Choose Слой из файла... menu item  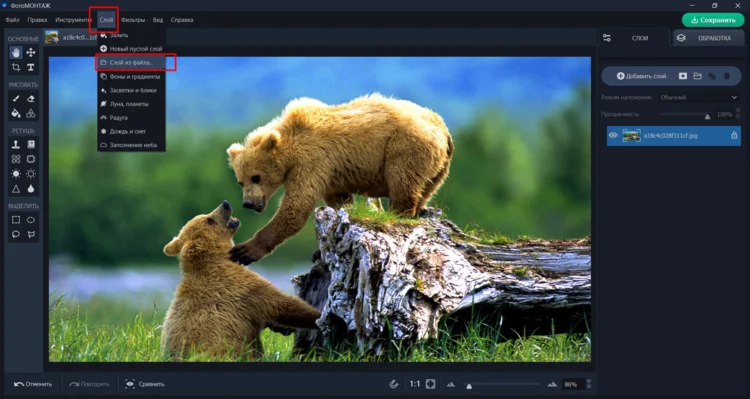[132, 63]
